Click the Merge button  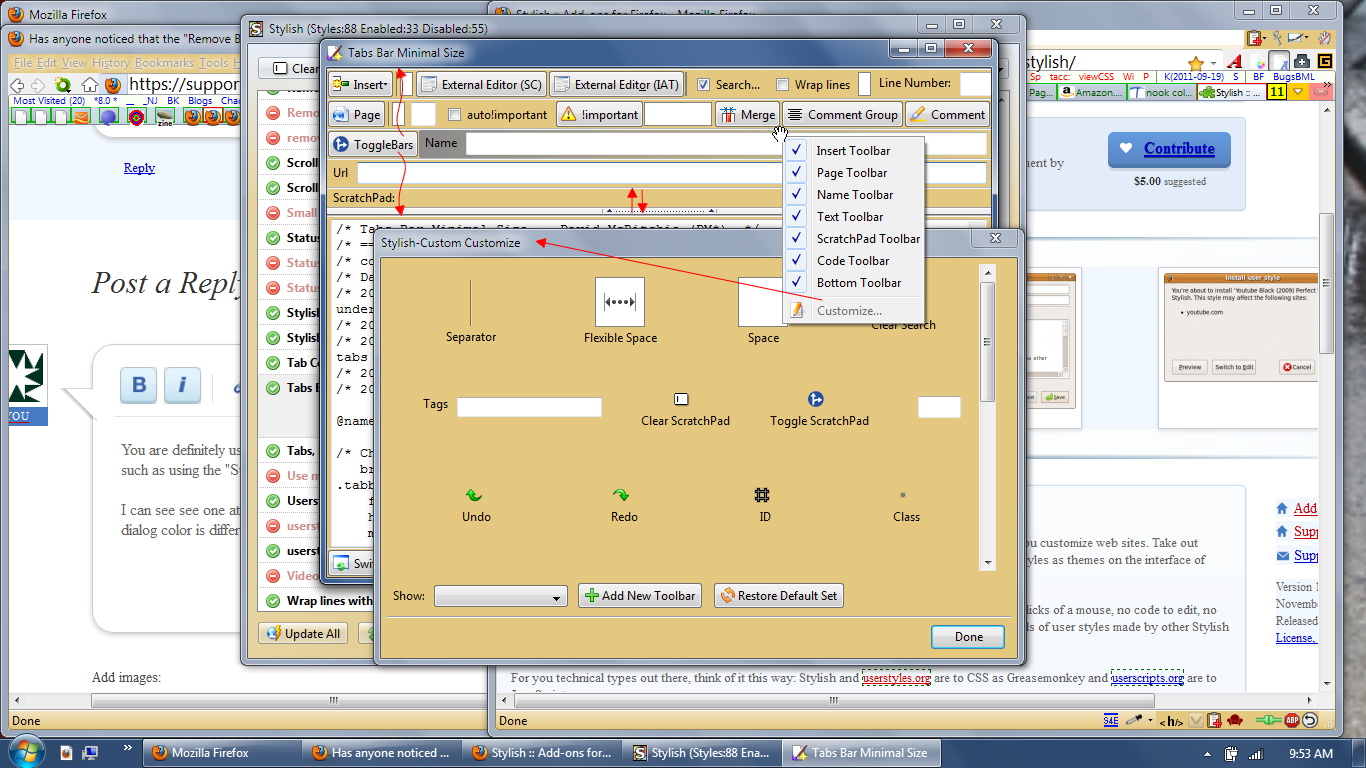tap(747, 115)
